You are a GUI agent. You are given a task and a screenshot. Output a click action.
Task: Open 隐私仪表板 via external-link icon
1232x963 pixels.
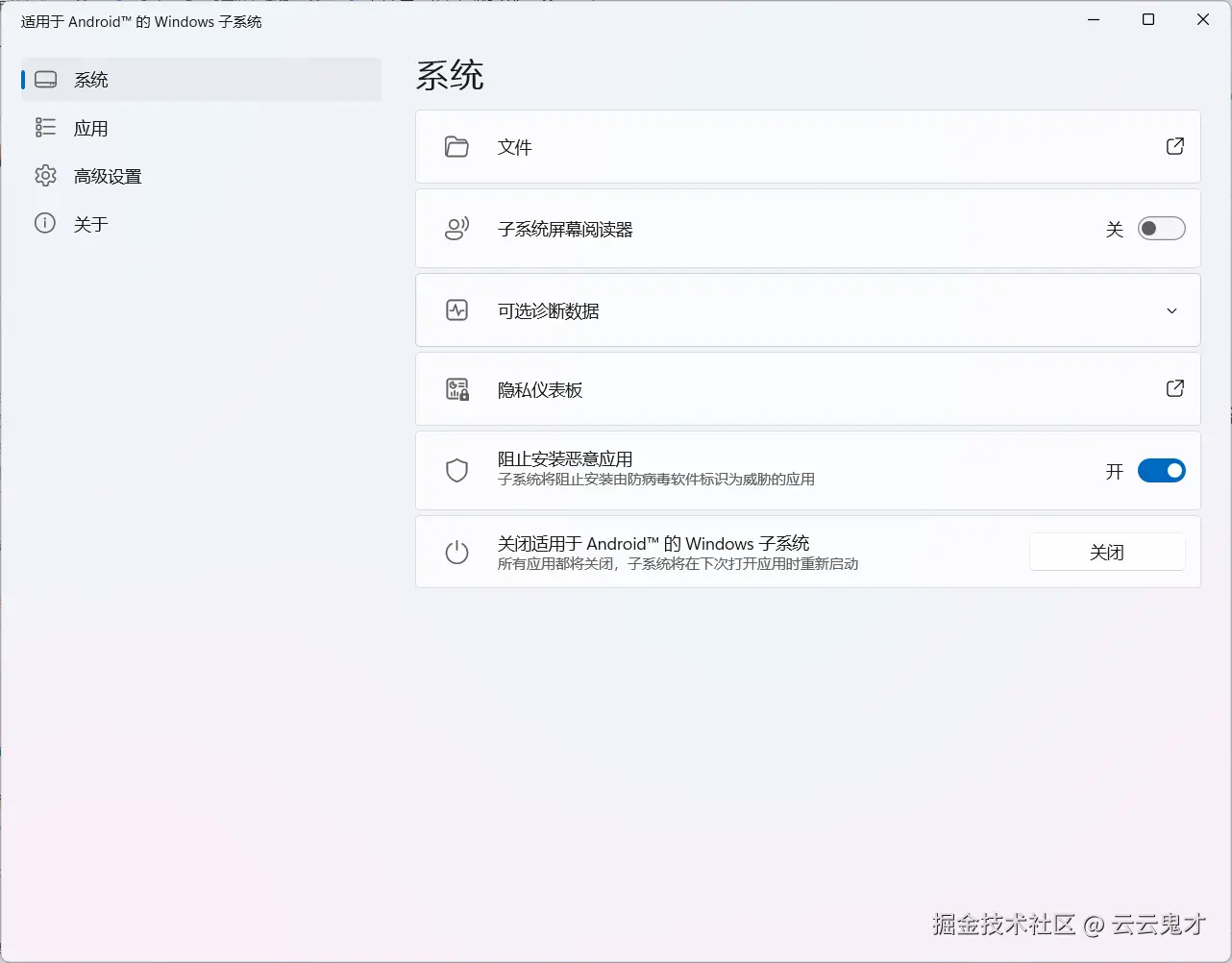[x=1174, y=388]
